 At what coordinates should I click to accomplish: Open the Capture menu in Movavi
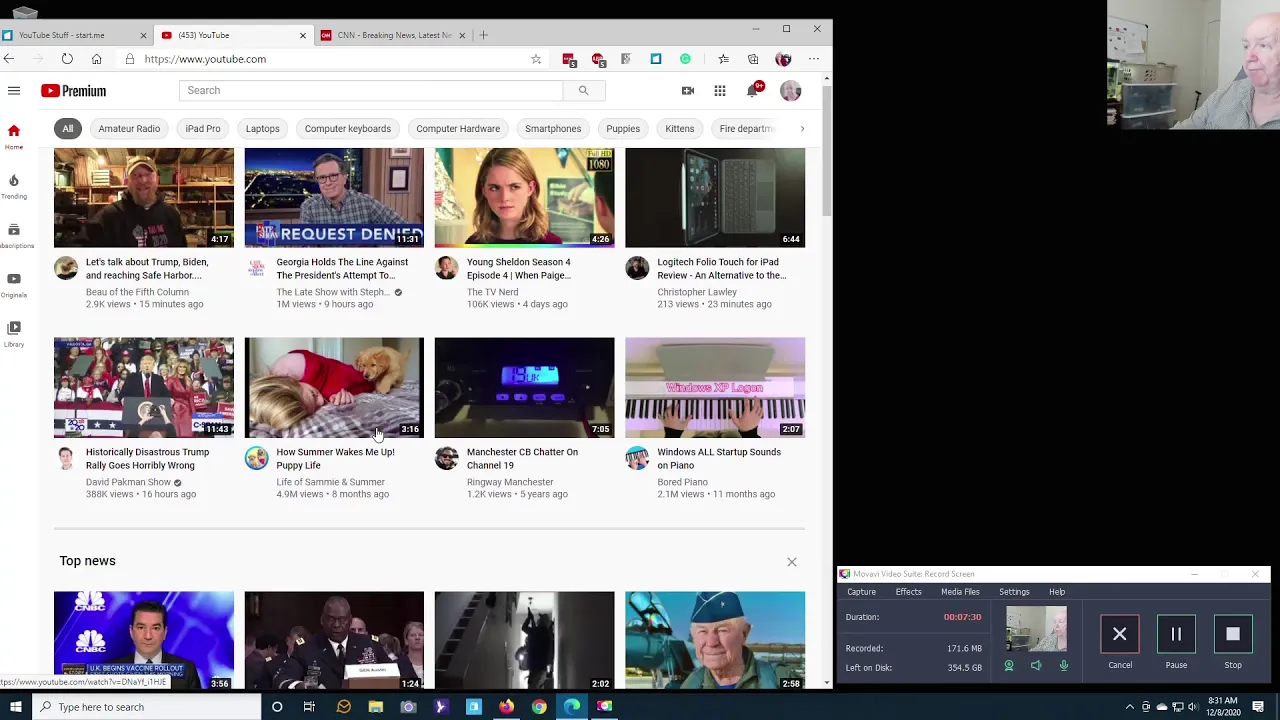861,592
